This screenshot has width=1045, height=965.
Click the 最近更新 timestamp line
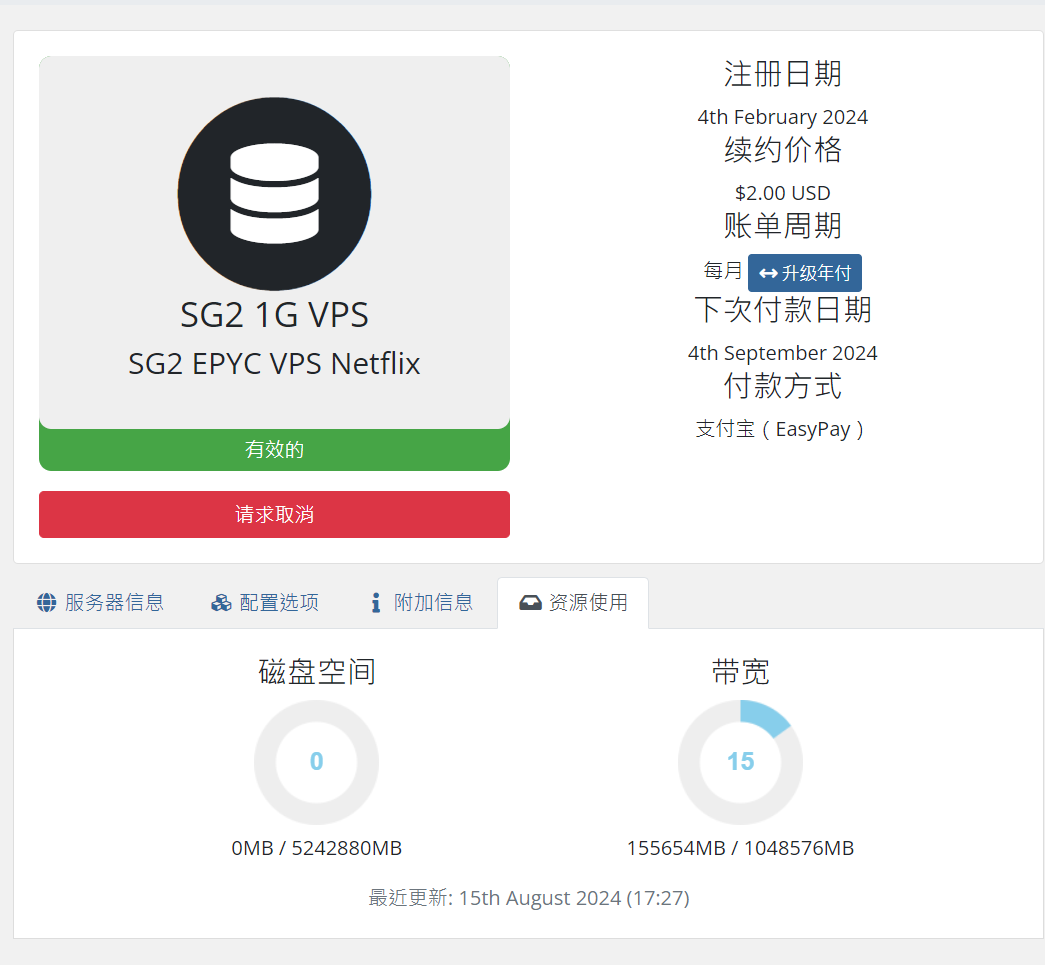point(528,898)
